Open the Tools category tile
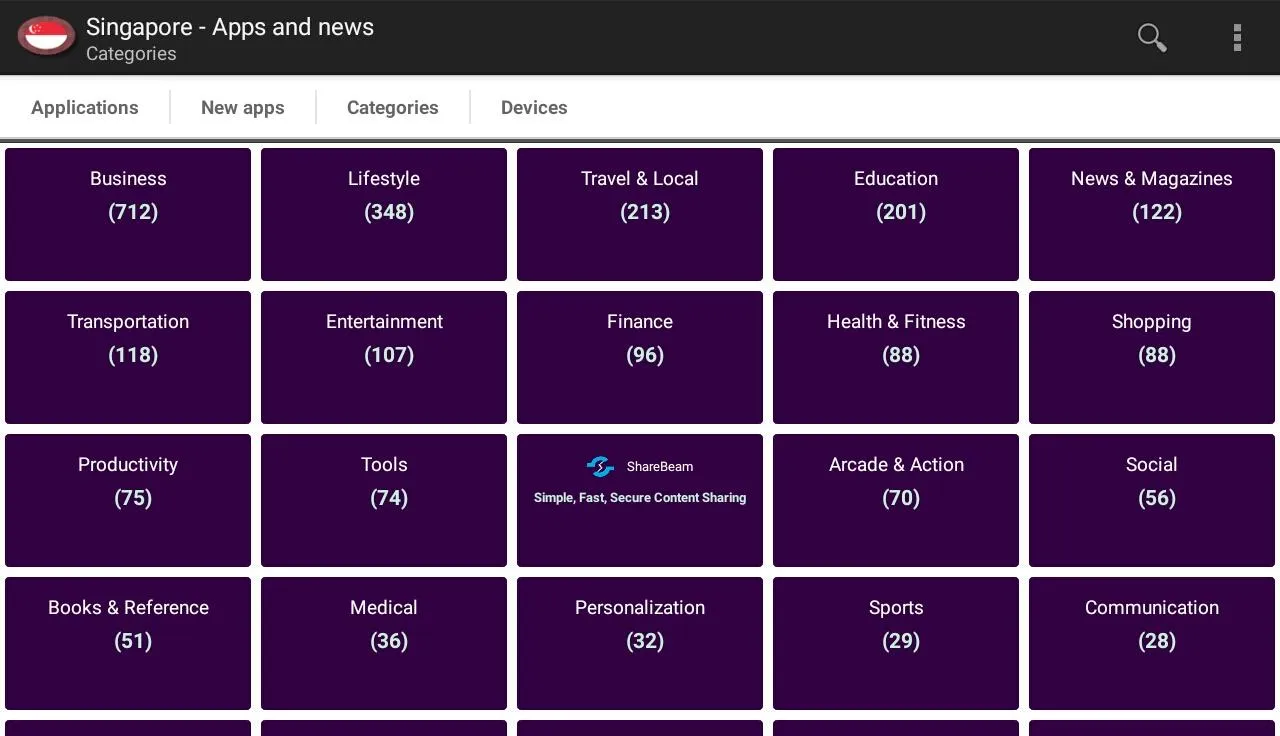The height and width of the screenshot is (736, 1280). tap(384, 500)
